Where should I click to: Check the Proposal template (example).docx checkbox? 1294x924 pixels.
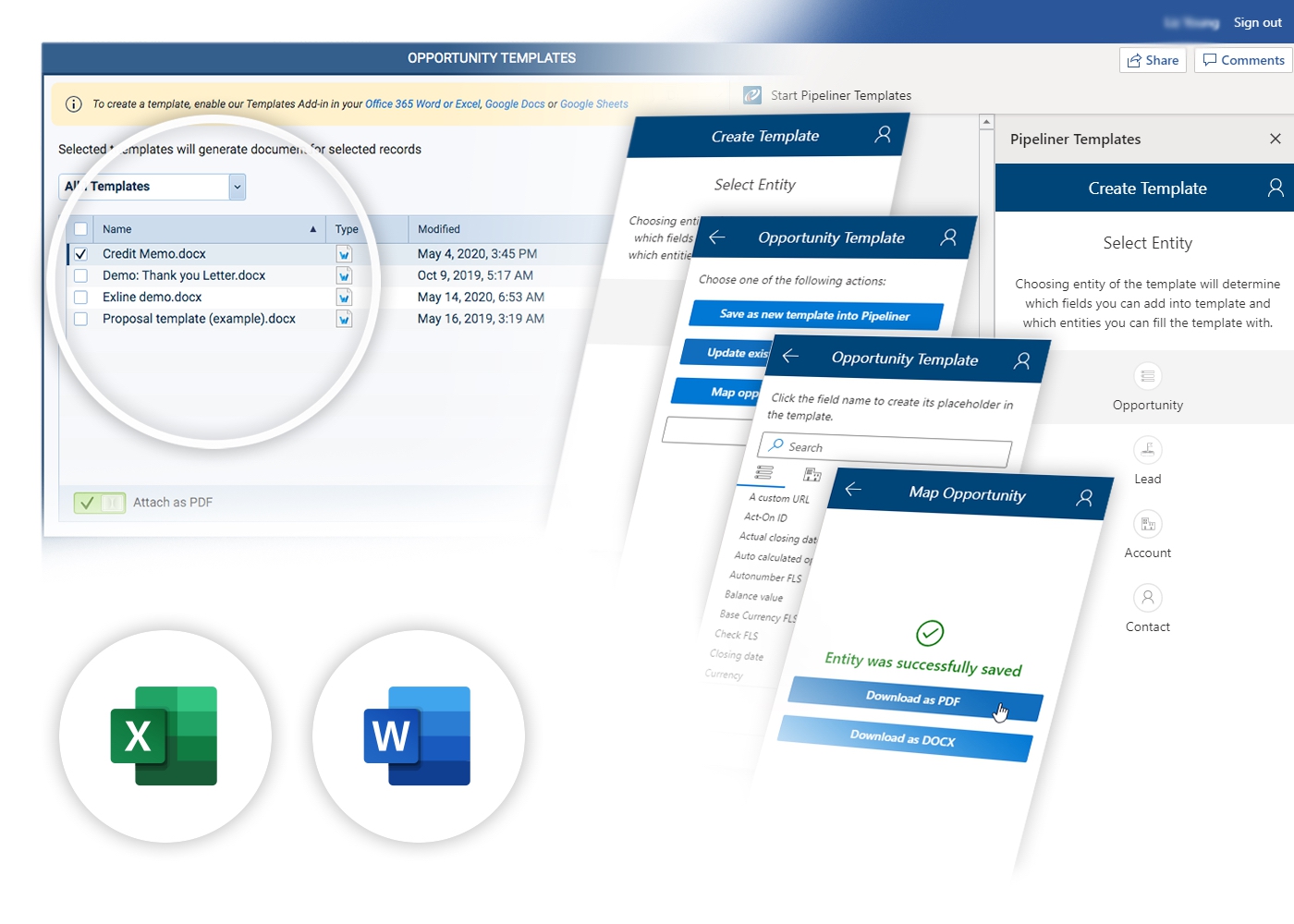pyautogui.click(x=80, y=319)
